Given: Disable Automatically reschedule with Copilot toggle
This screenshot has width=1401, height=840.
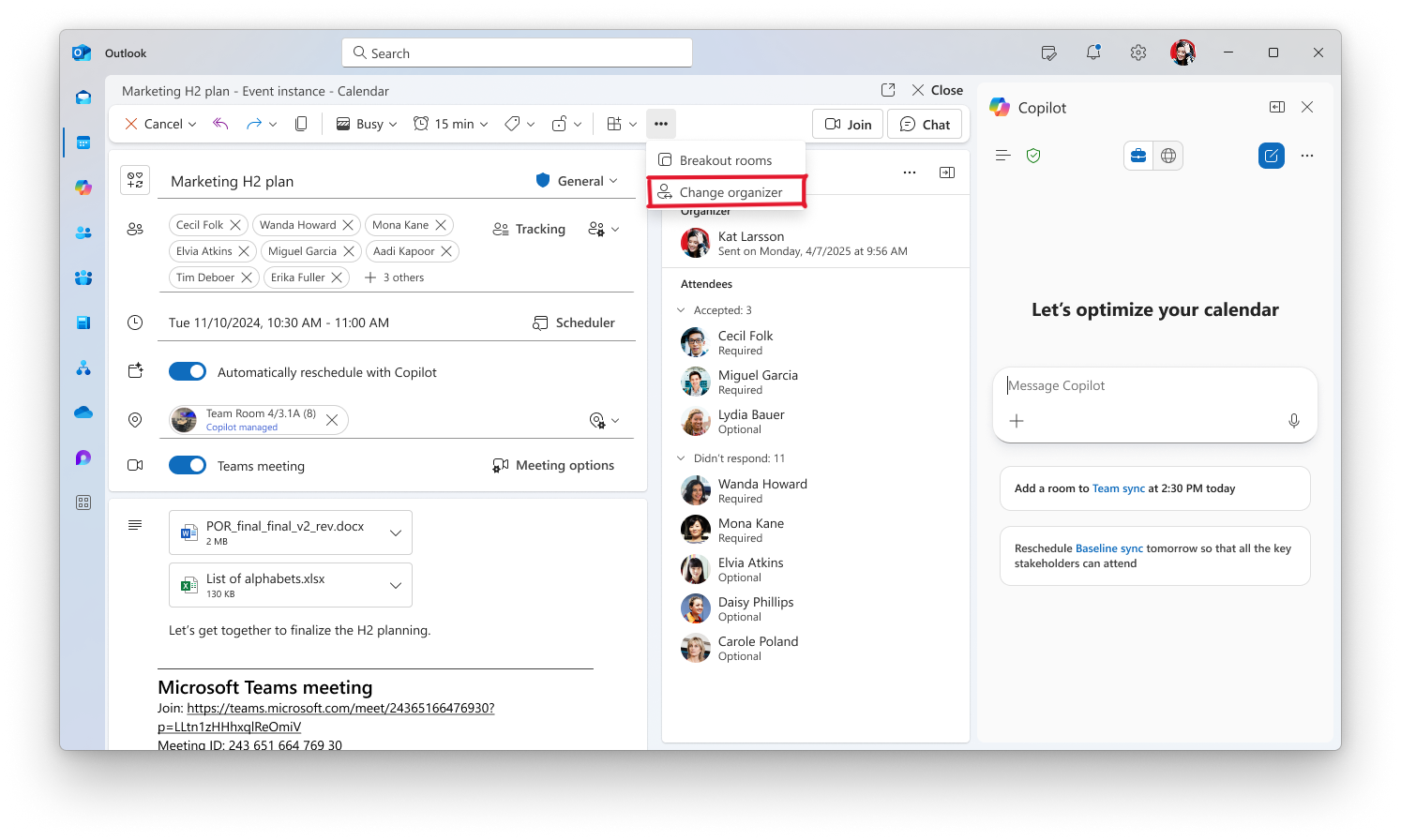Looking at the screenshot, I should (188, 372).
